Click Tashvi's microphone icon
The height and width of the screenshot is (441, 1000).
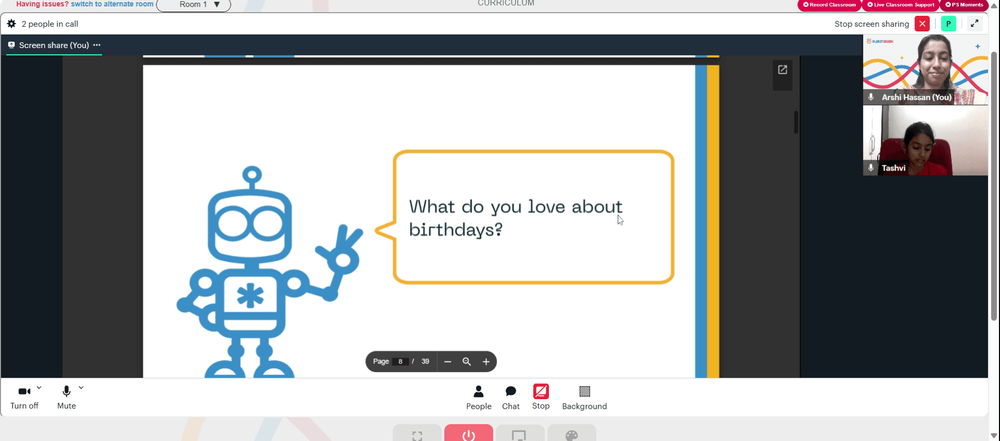[871, 168]
